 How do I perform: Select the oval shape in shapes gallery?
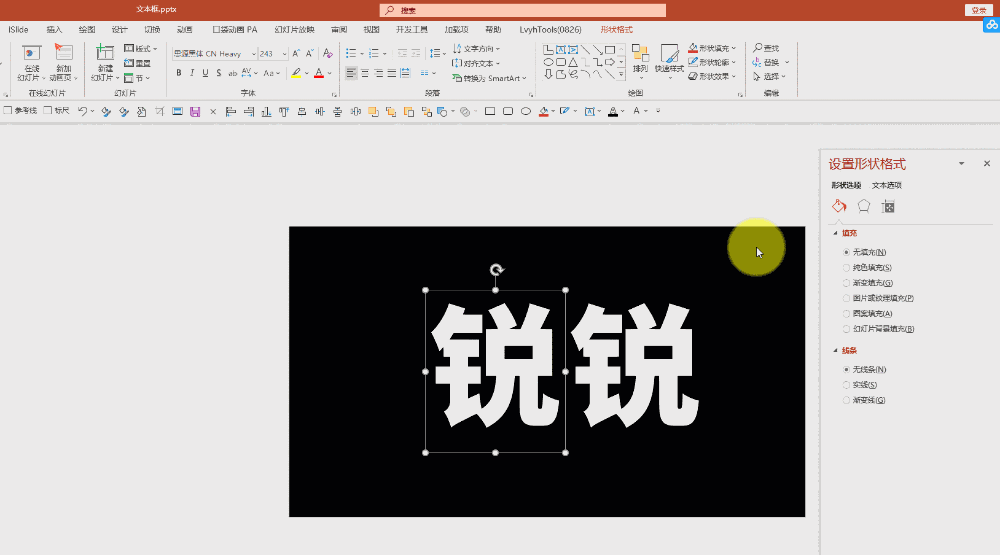click(548, 62)
